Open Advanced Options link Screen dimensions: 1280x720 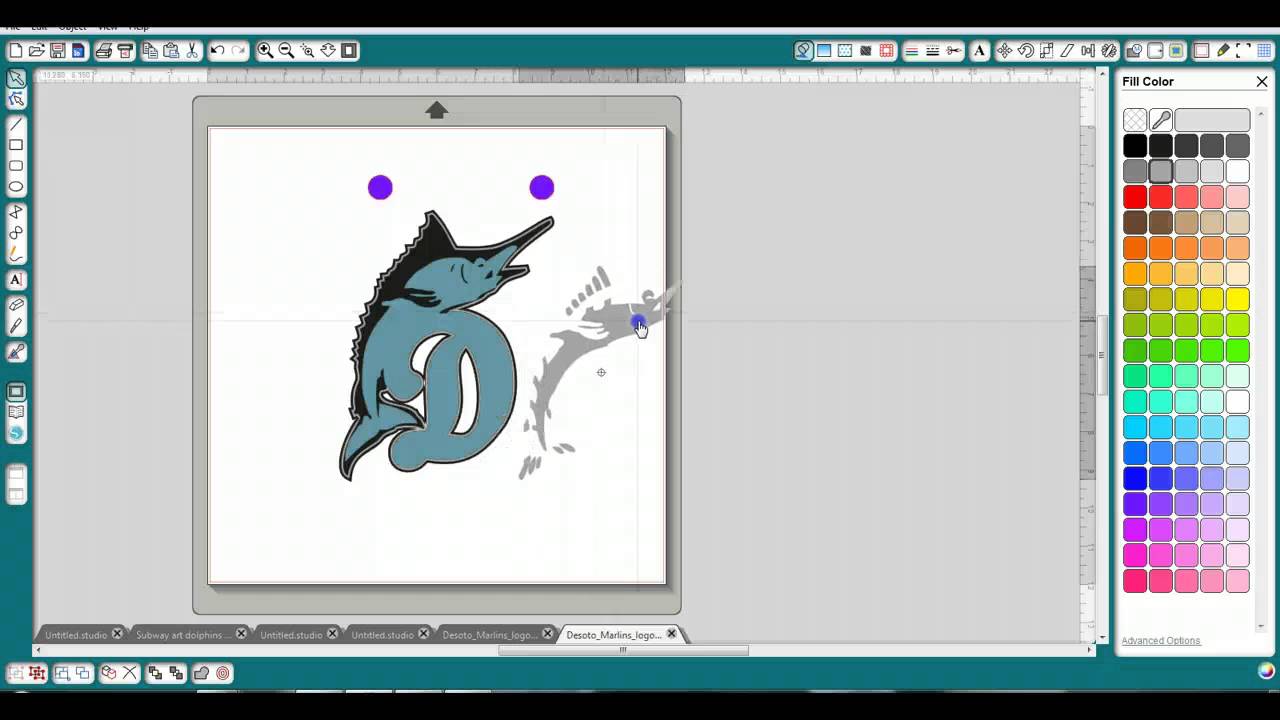1160,641
